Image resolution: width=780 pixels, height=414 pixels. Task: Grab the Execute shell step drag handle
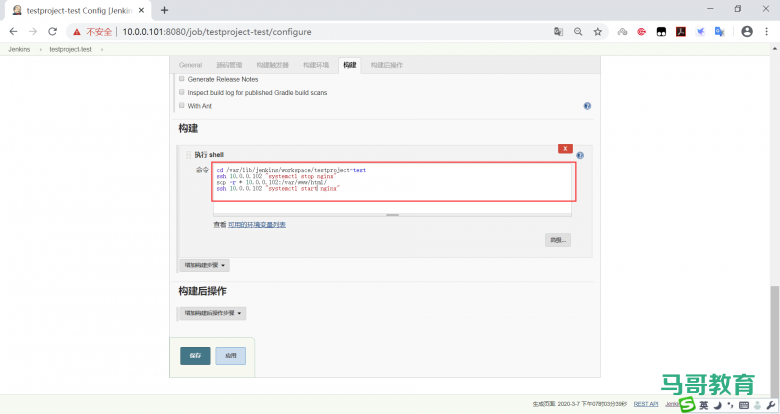[188, 155]
